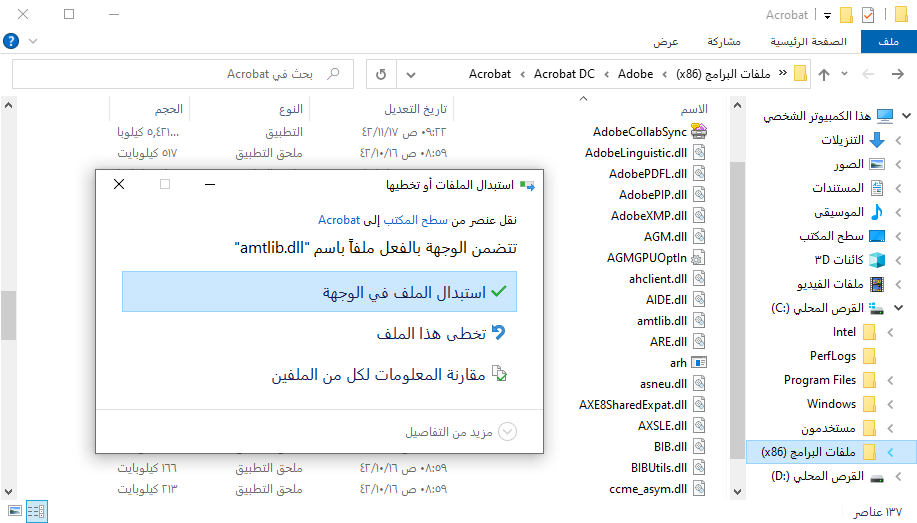Click ملفات البرامج (x86) in address path

tap(723, 74)
